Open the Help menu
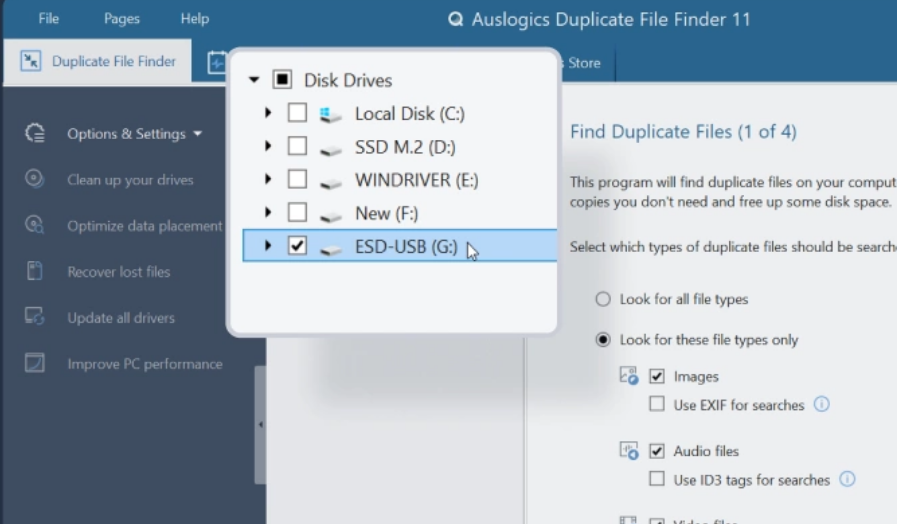 pos(195,18)
